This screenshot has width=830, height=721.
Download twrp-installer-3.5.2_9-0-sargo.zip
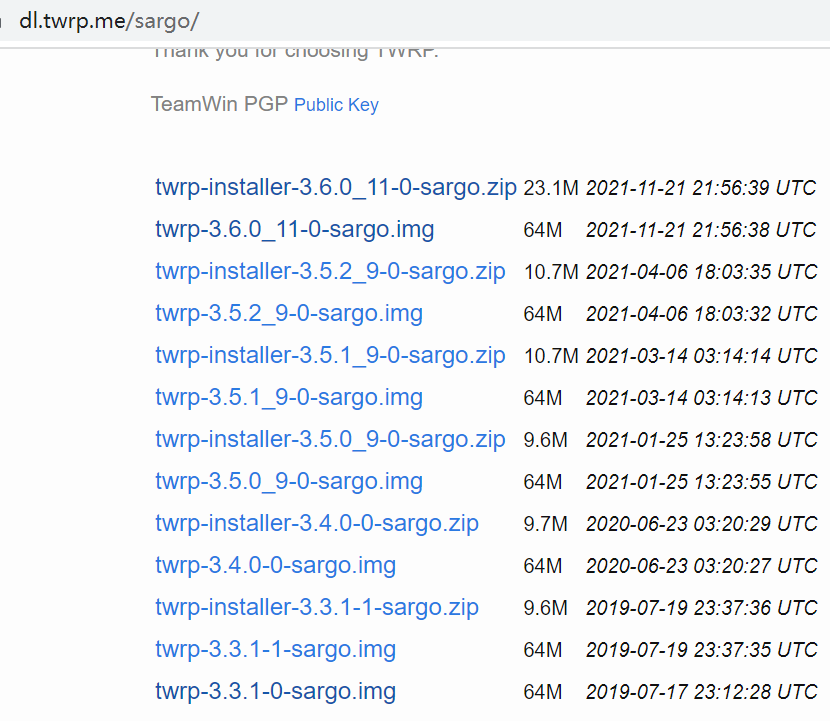330,271
